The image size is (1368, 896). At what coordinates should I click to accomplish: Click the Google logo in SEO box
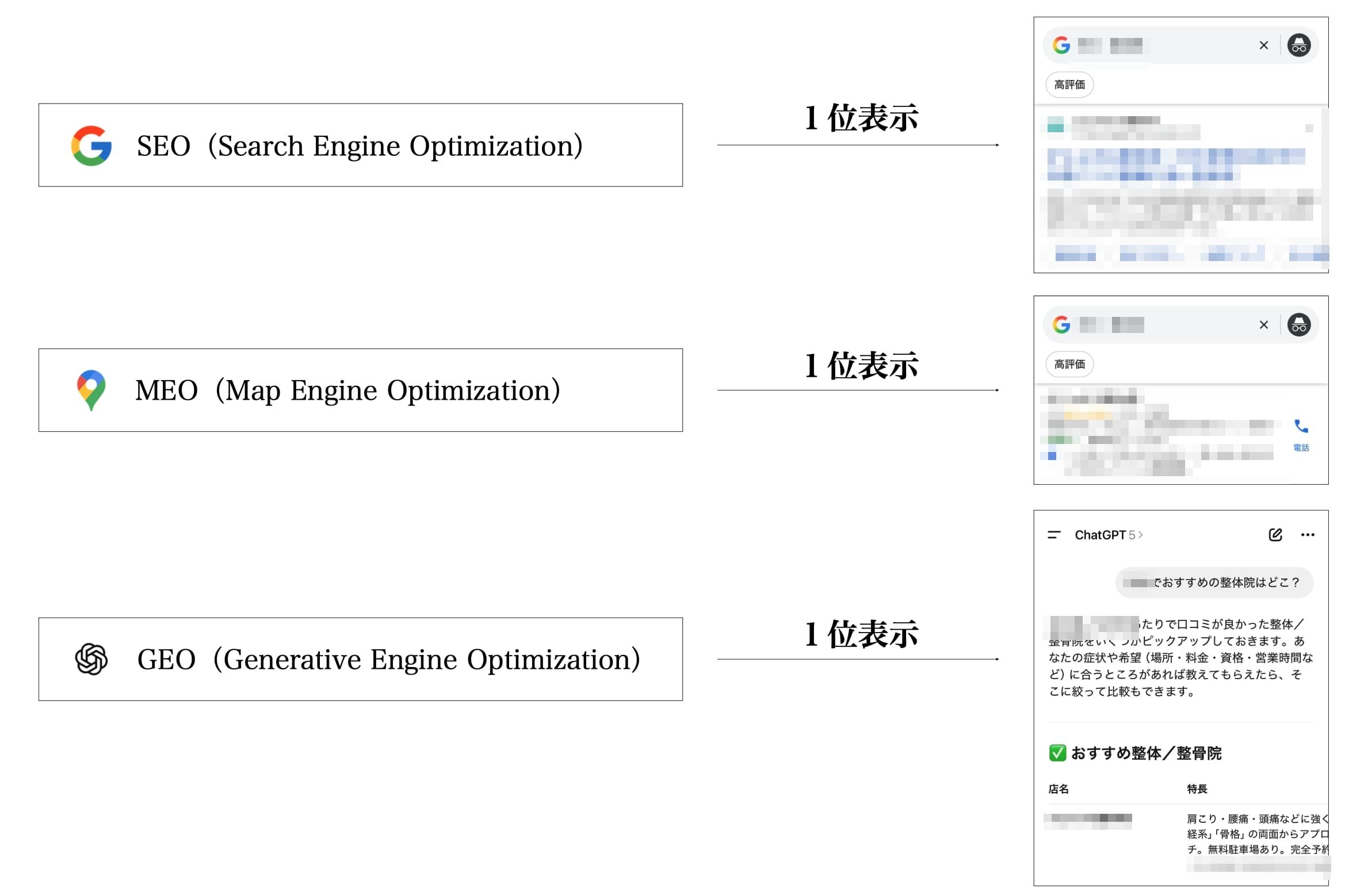point(91,145)
